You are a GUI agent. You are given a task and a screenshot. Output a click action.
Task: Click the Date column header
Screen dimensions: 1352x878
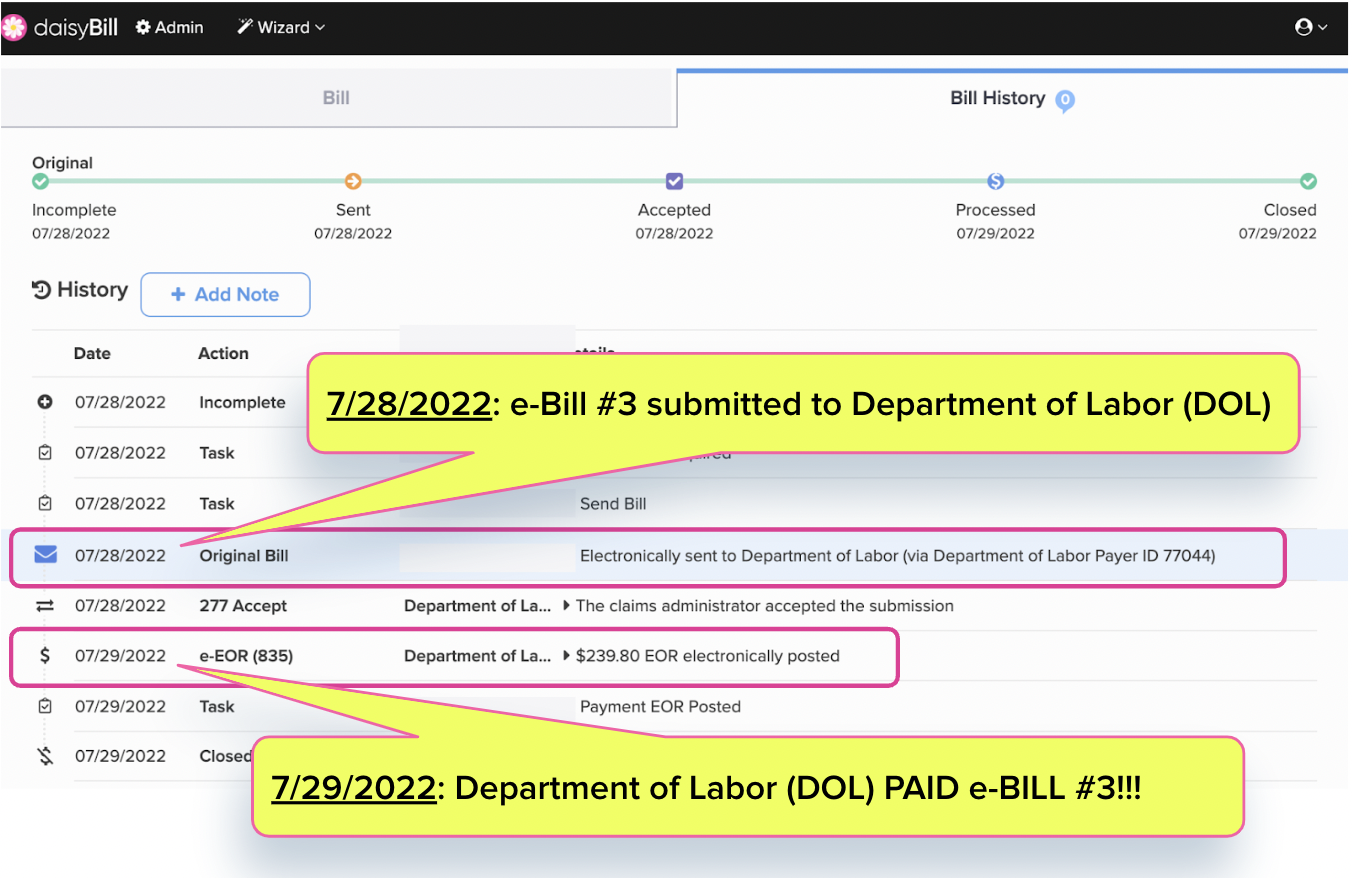(x=92, y=353)
